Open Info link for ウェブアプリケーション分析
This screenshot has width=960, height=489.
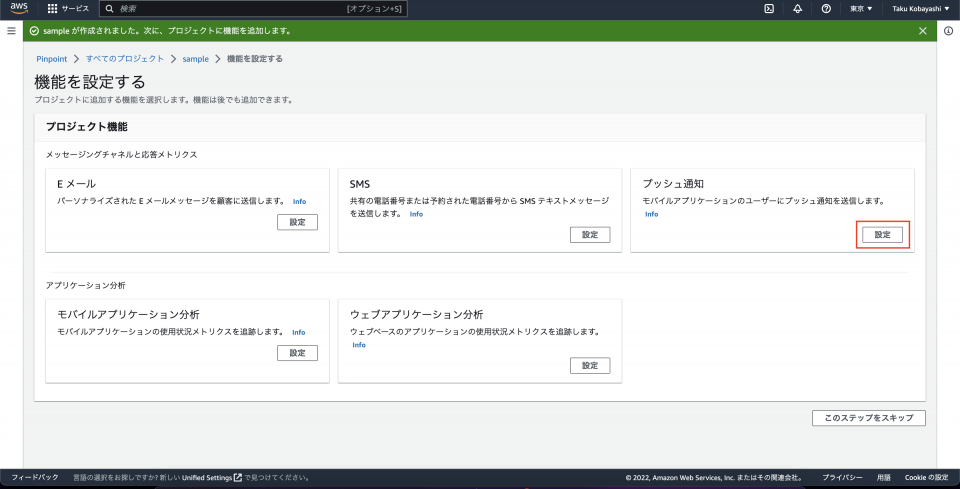click(359, 345)
